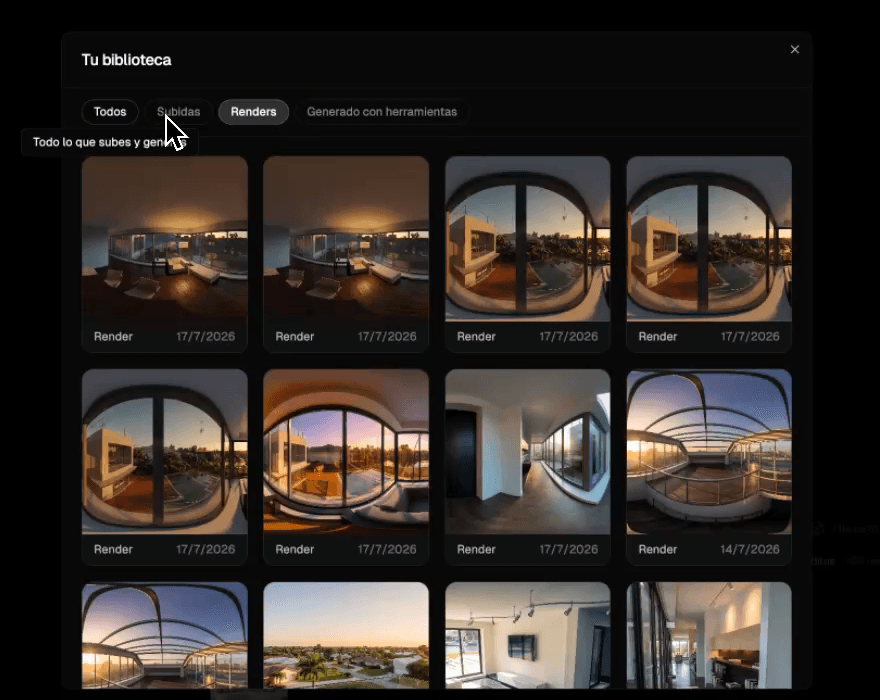Select the Todos filter tab
This screenshot has width=880, height=700.
tap(110, 112)
